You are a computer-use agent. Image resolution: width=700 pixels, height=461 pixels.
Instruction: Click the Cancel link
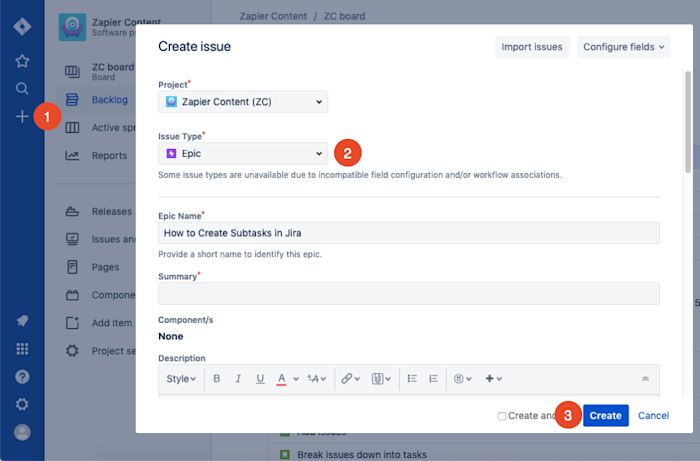click(653, 415)
